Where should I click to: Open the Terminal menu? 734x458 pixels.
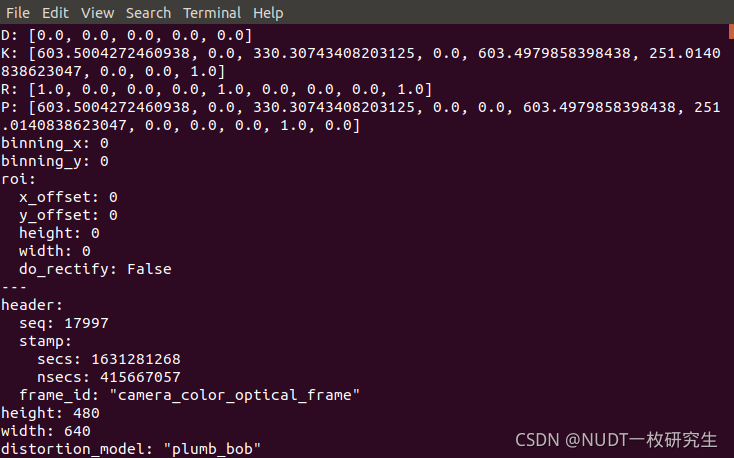212,13
